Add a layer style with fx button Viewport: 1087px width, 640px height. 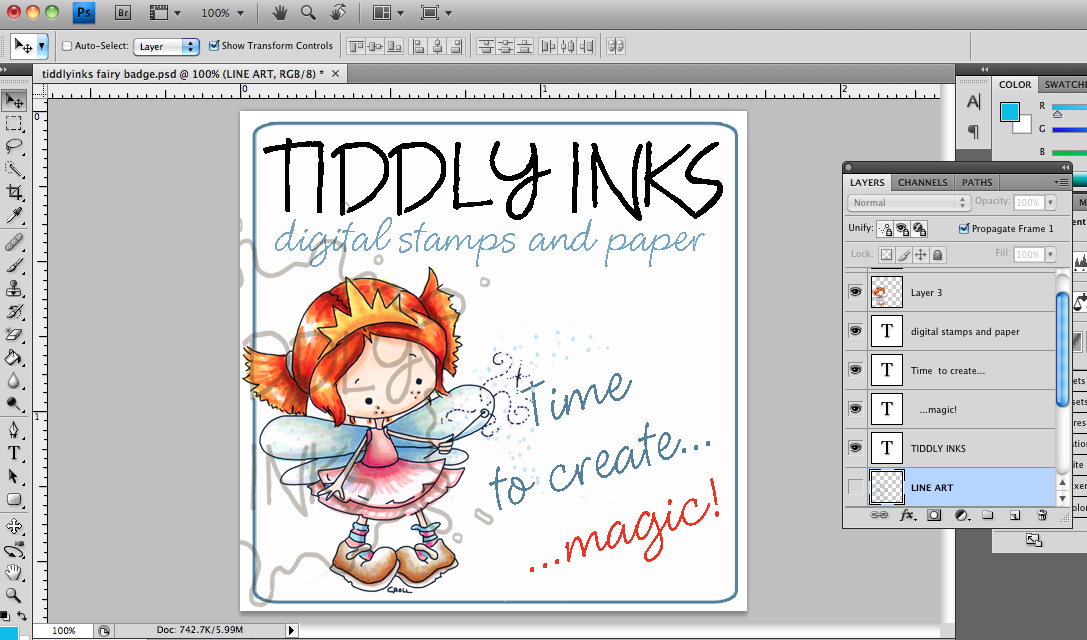907,515
